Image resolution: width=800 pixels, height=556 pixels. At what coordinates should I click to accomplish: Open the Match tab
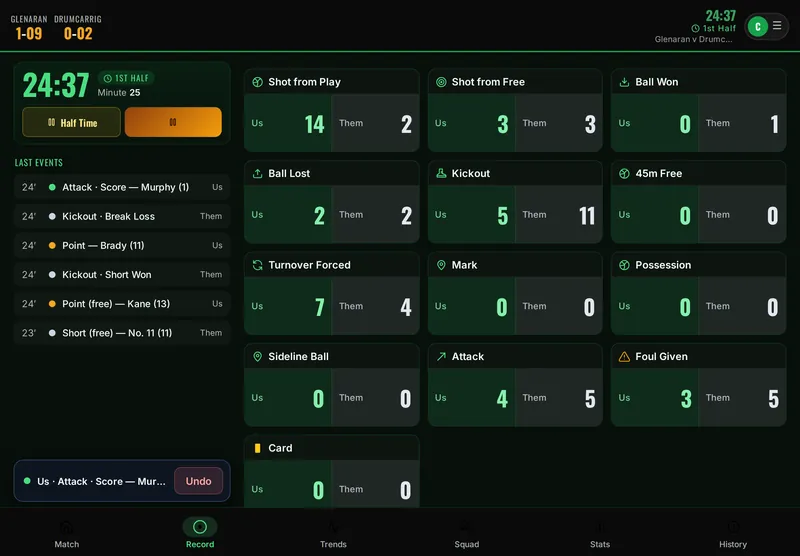click(x=67, y=534)
